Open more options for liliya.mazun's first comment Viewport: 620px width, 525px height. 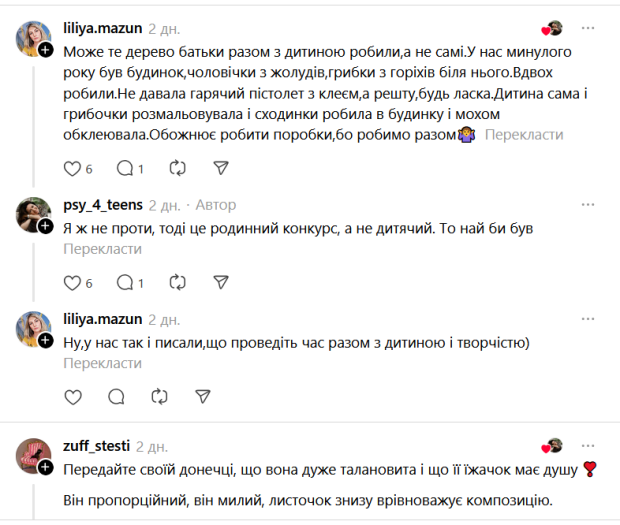pos(589,28)
